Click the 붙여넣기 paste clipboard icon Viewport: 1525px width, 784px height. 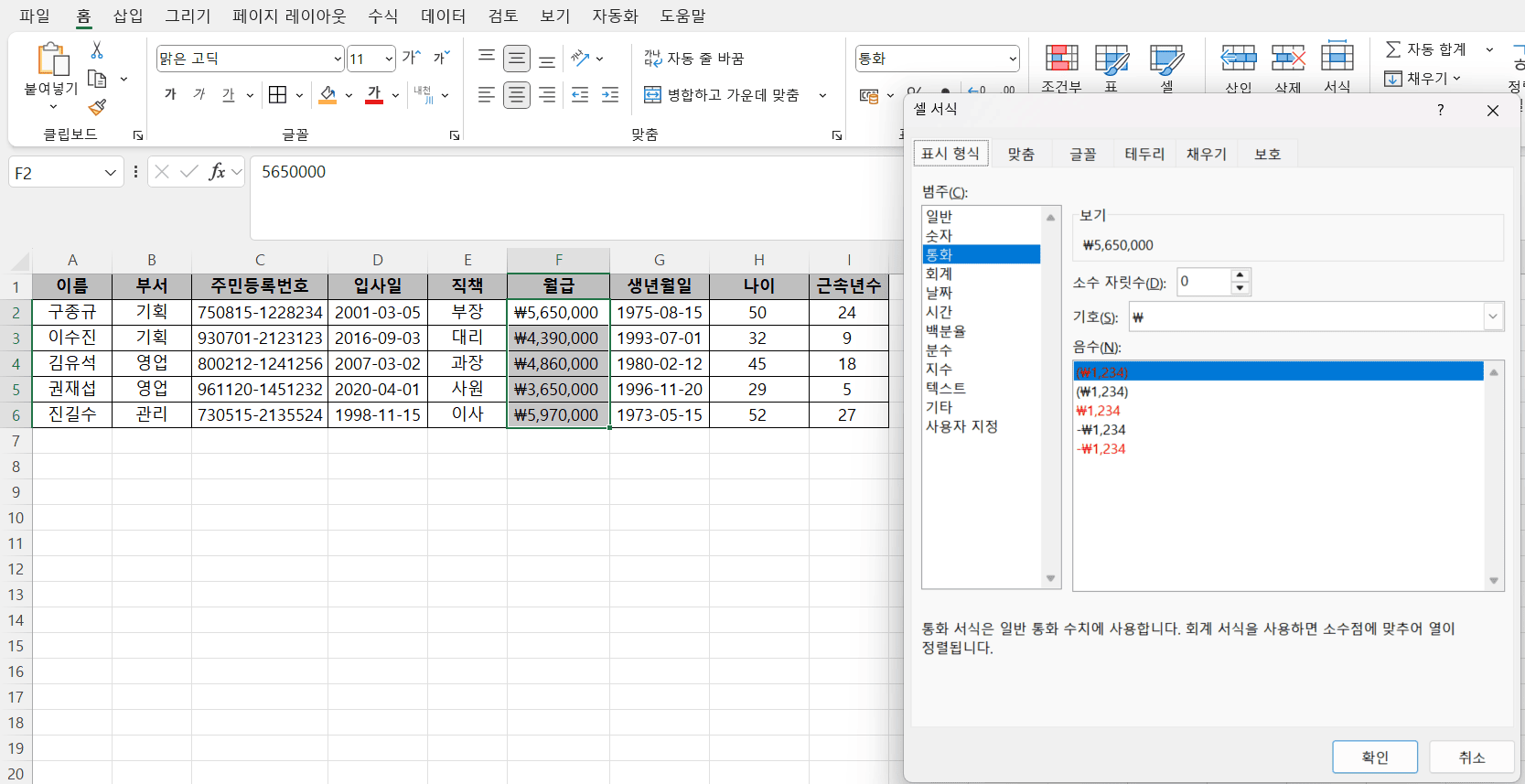coord(52,59)
